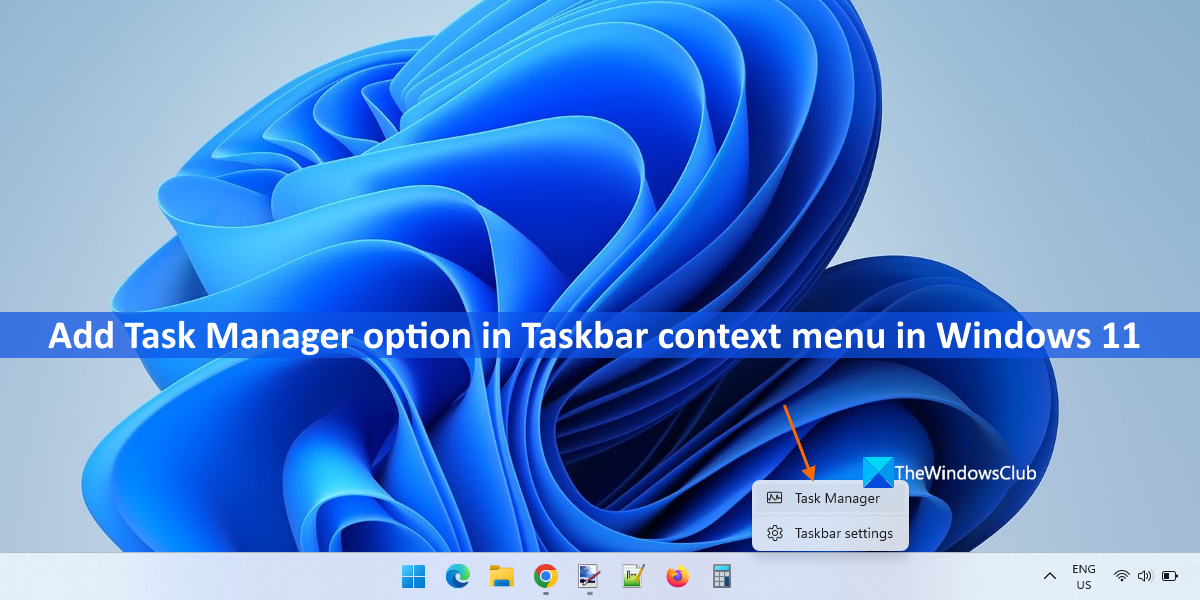
Task: Open the volume control icon
Action: click(x=1143, y=576)
